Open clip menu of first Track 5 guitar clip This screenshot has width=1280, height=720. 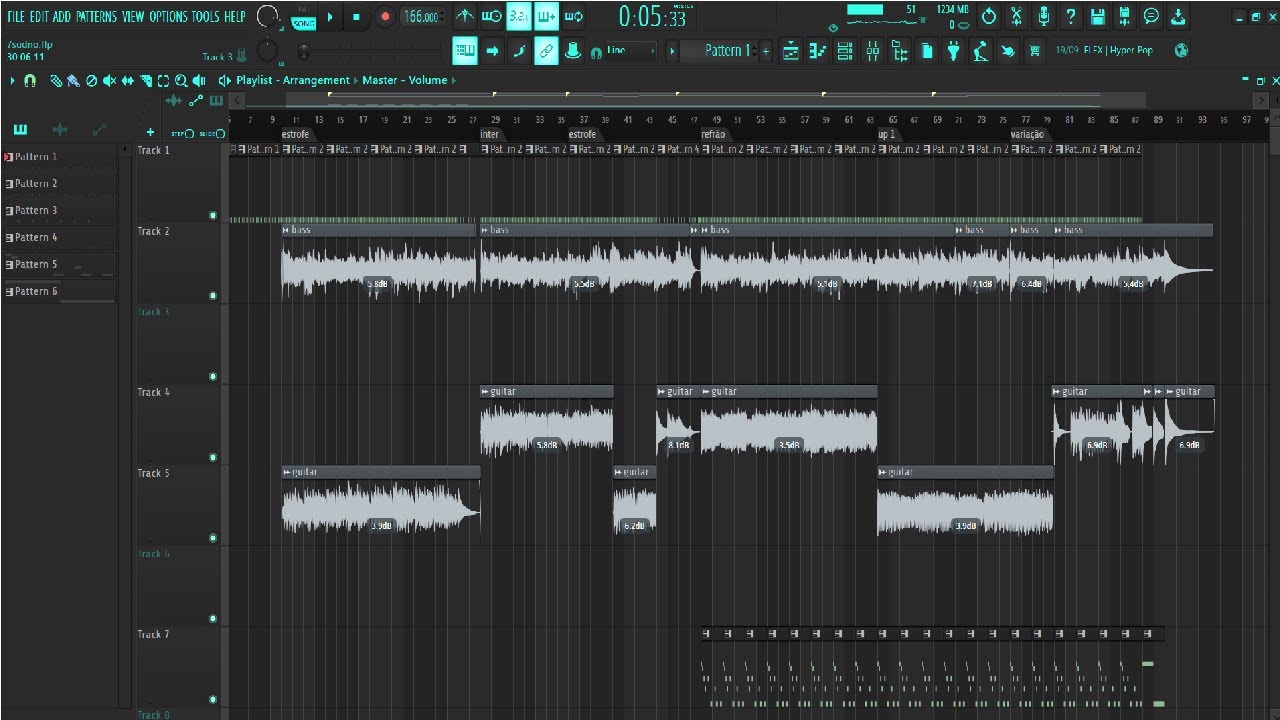point(286,472)
